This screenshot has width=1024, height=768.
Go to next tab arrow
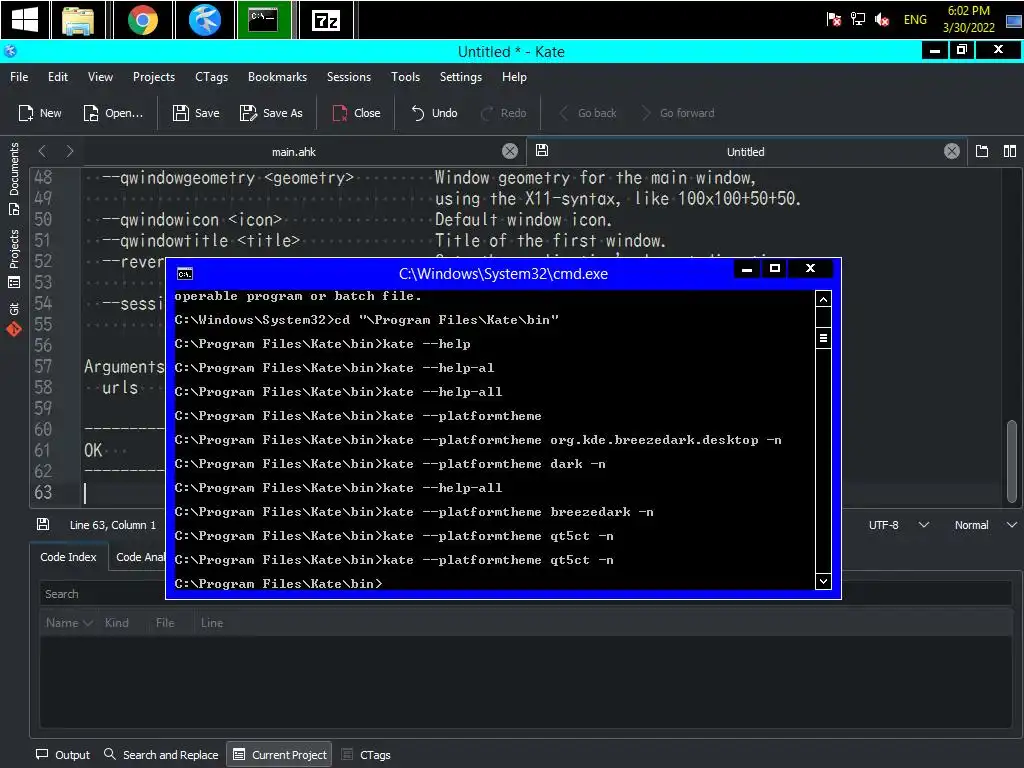[x=69, y=152]
